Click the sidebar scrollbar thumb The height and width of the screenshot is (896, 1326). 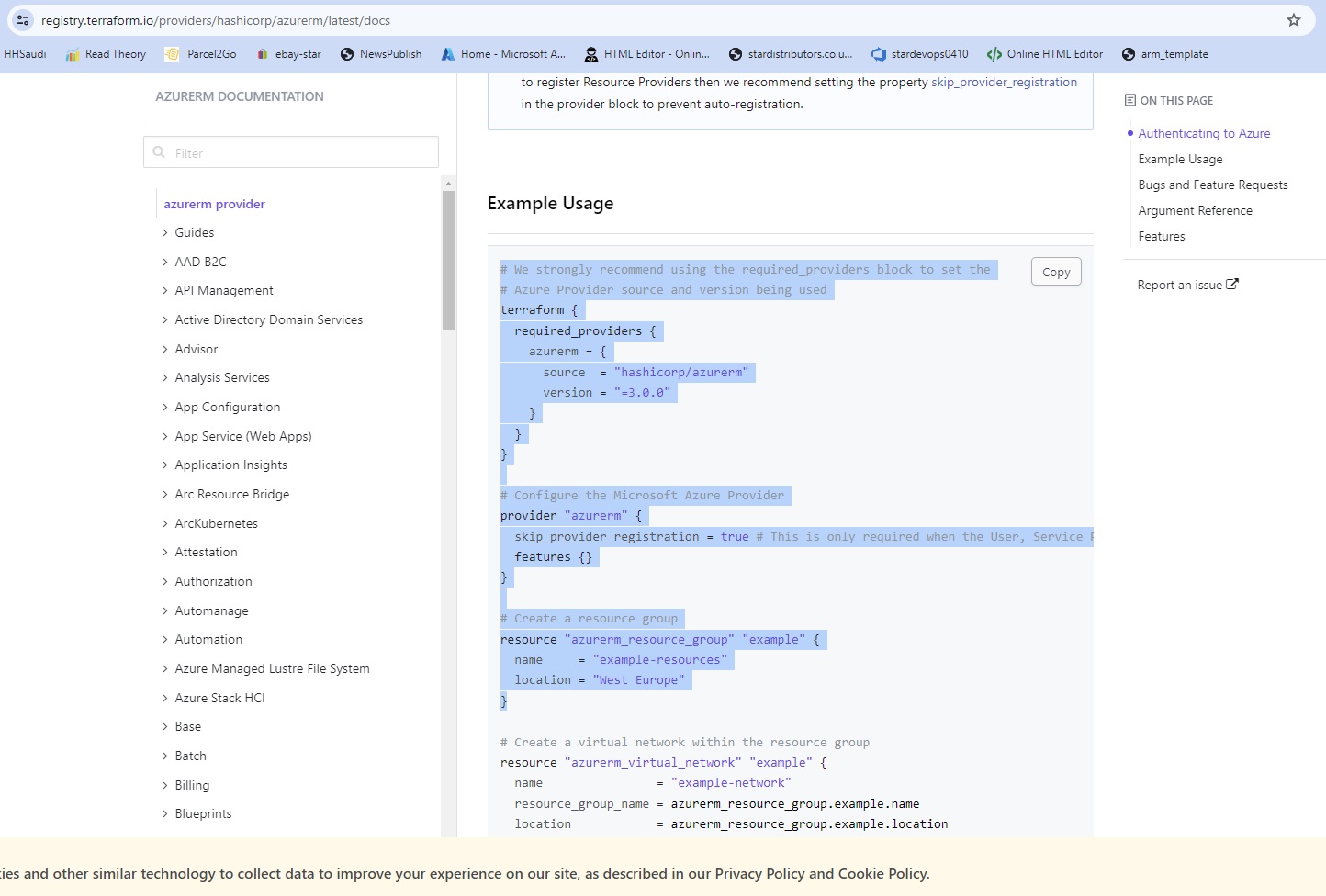(x=448, y=260)
